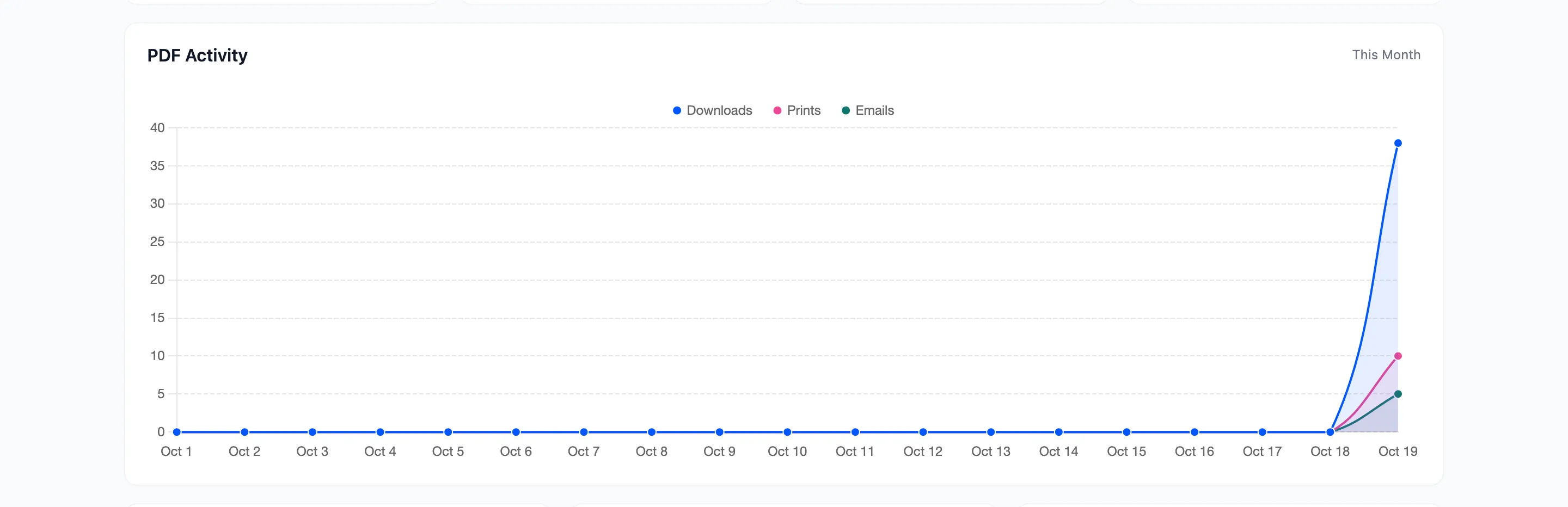The image size is (1568, 507).
Task: Click the pink Prints legend dot
Action: 777,110
